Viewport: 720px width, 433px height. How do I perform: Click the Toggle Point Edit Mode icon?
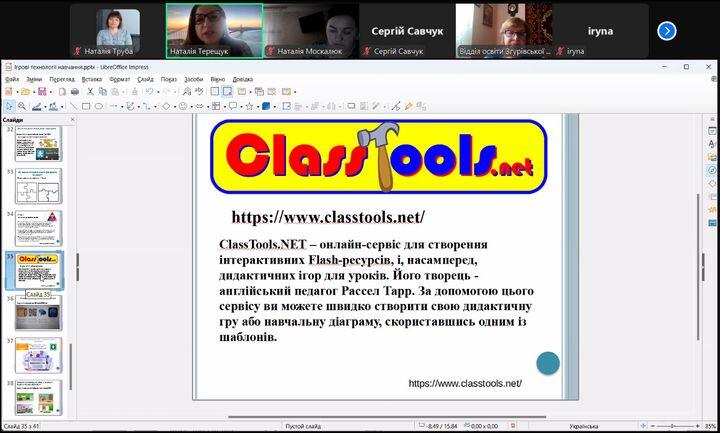point(396,107)
